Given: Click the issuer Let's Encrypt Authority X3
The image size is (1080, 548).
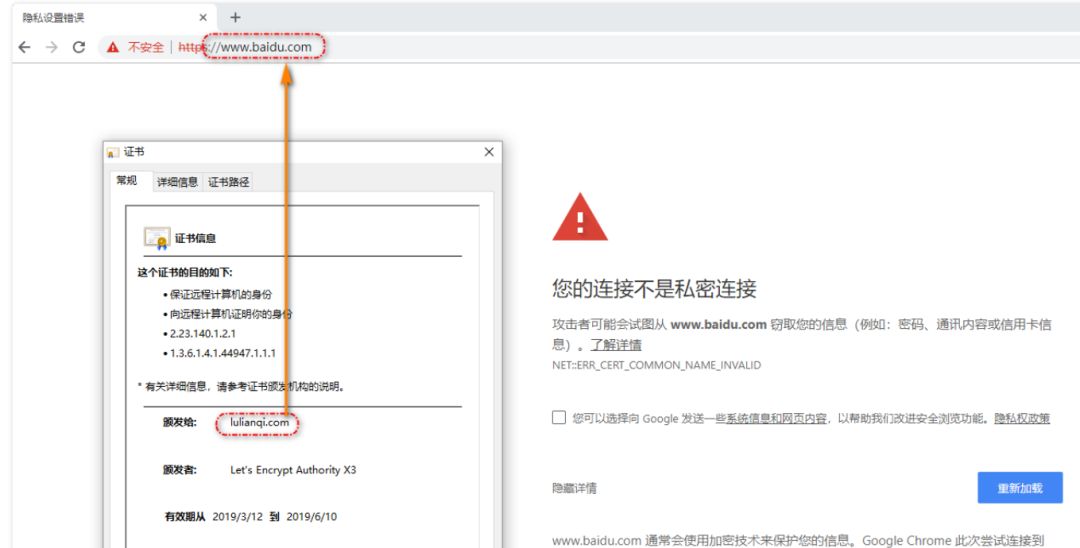Looking at the screenshot, I should pyautogui.click(x=293, y=470).
